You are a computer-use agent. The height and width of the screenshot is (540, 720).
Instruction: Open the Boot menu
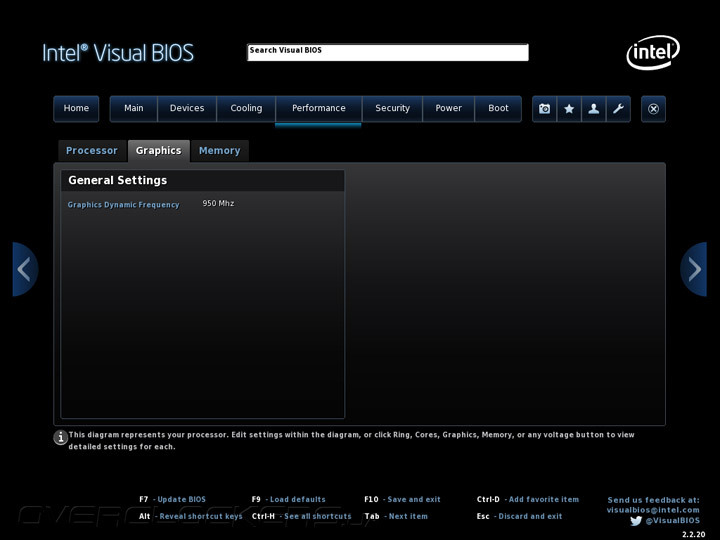click(498, 109)
